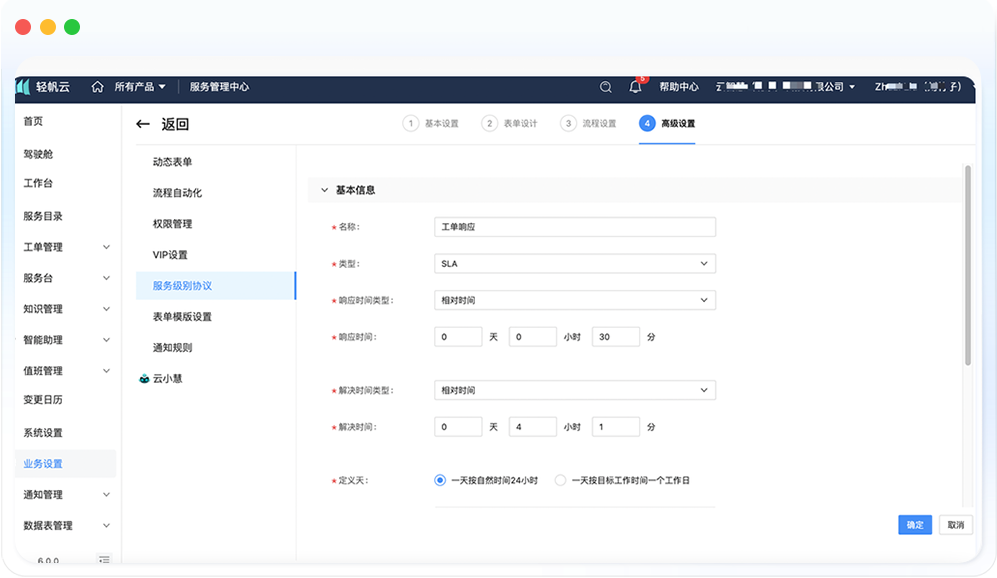Open the 类型 SLA dropdown
The height and width of the screenshot is (578, 997).
pyautogui.click(x=575, y=264)
